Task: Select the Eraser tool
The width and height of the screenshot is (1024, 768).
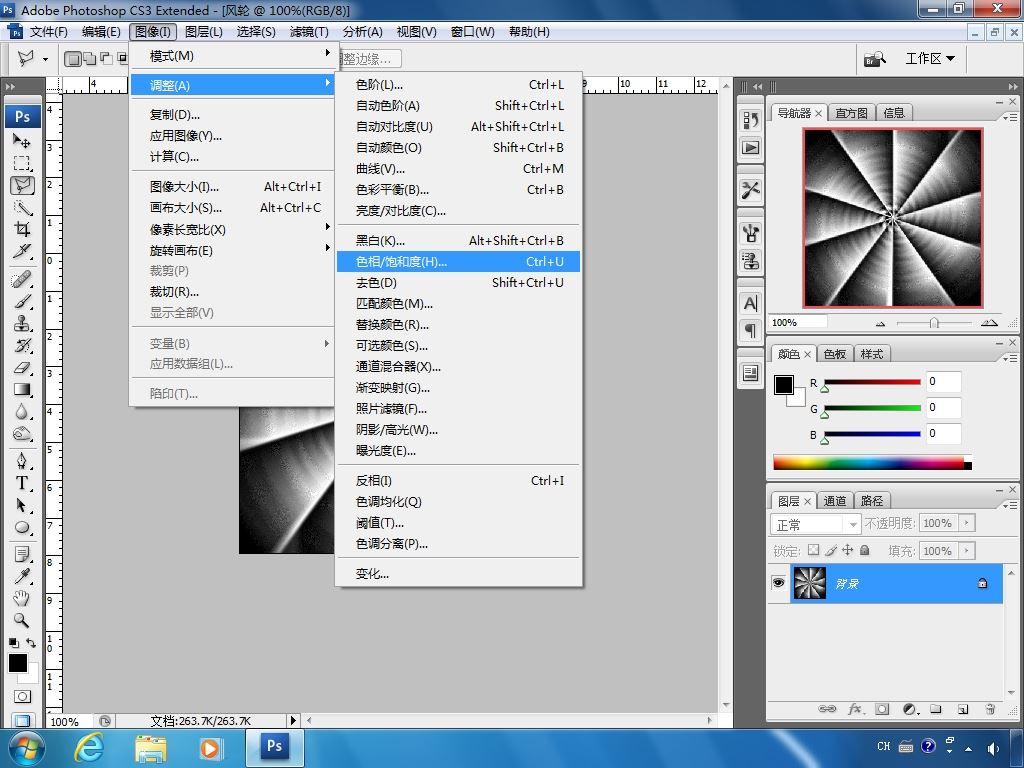Action: pos(22,368)
